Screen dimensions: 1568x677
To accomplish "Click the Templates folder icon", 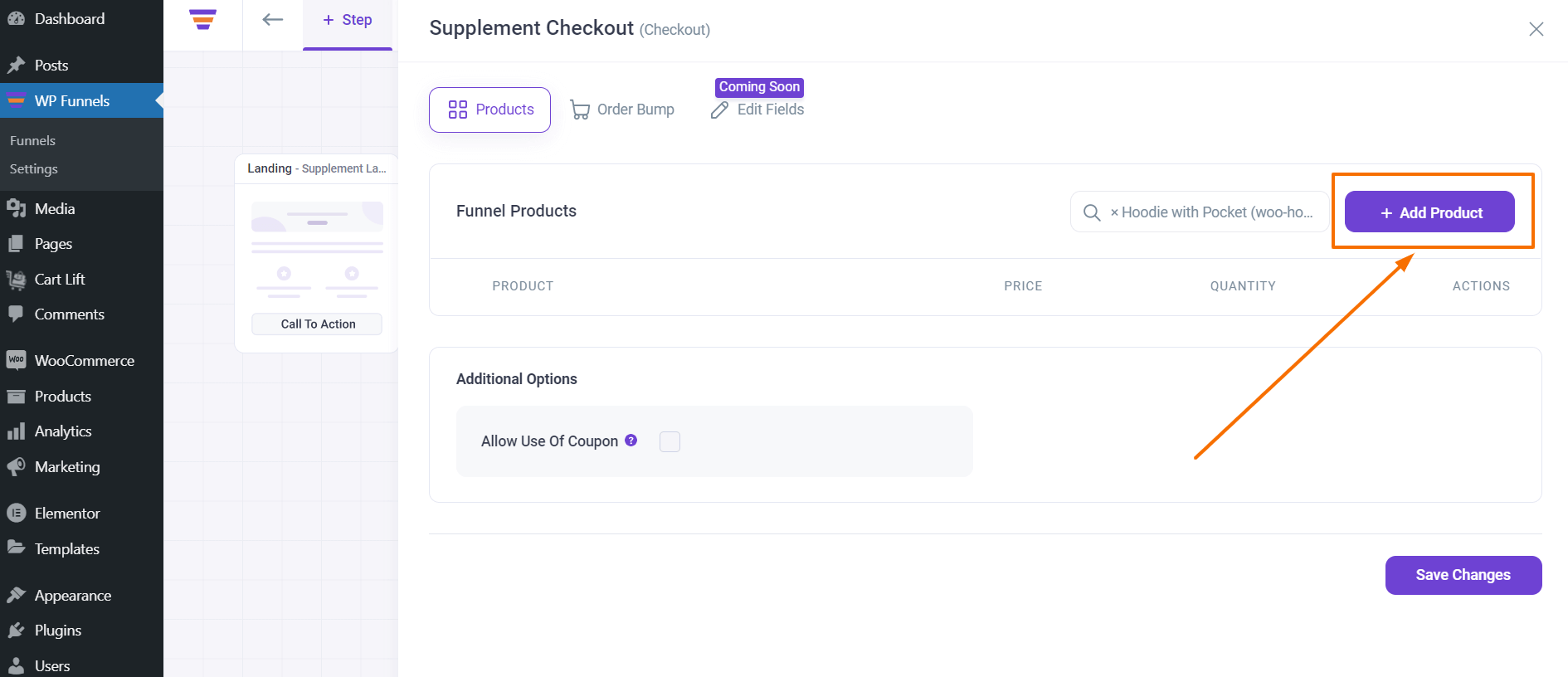I will [x=16, y=548].
